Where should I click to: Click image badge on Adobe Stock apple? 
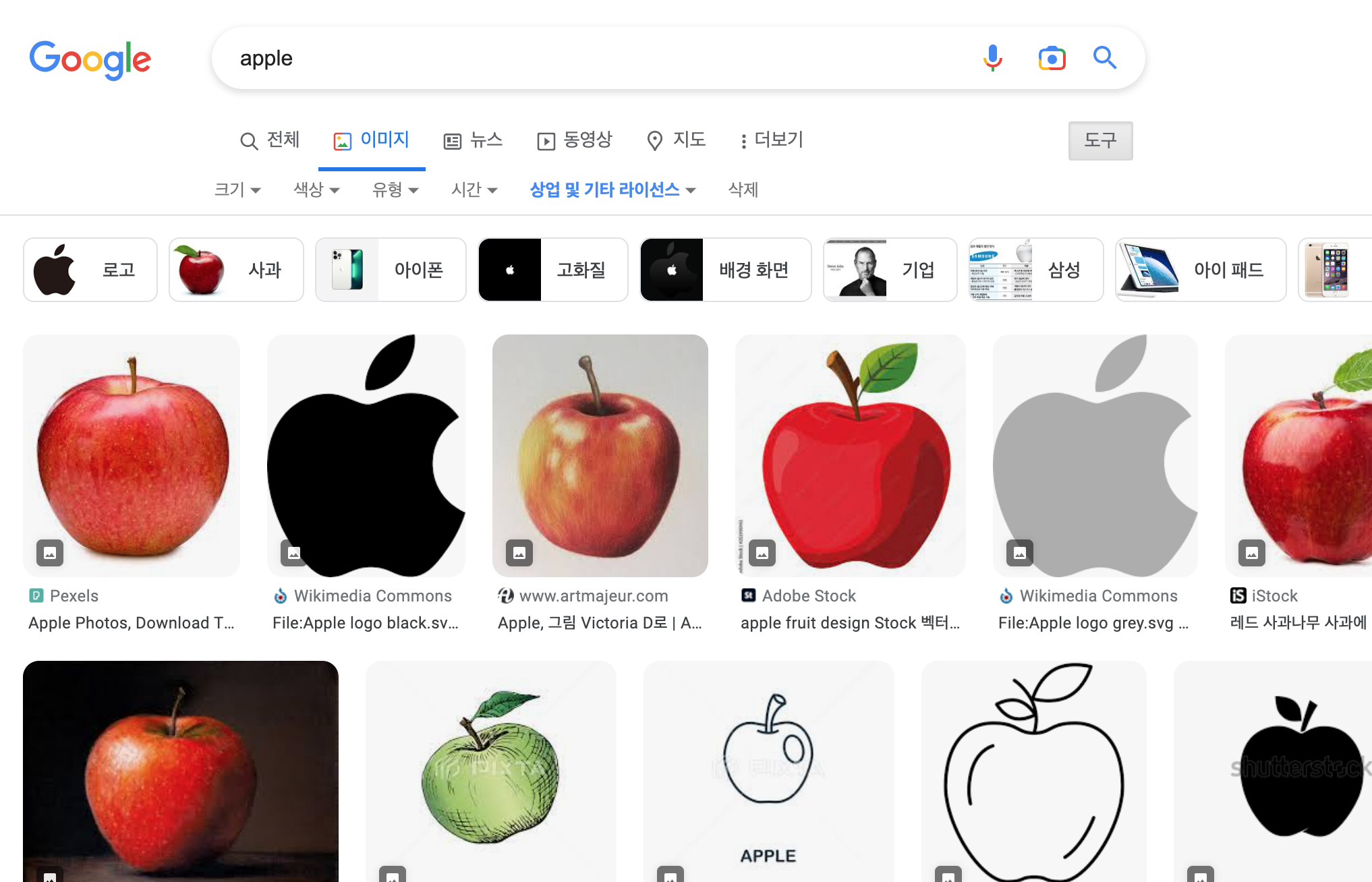pyautogui.click(x=762, y=553)
